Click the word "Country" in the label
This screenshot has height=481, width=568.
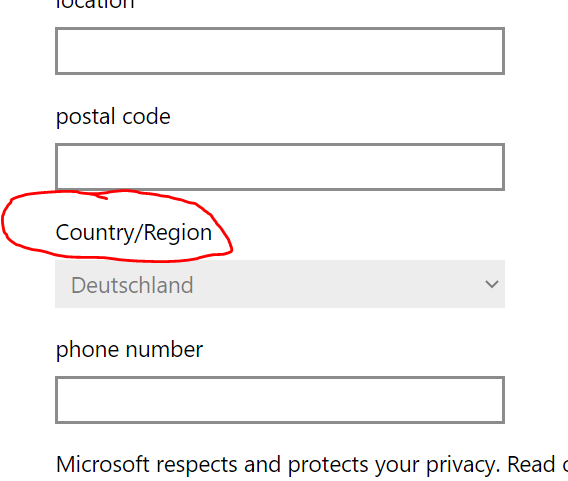coord(95,233)
